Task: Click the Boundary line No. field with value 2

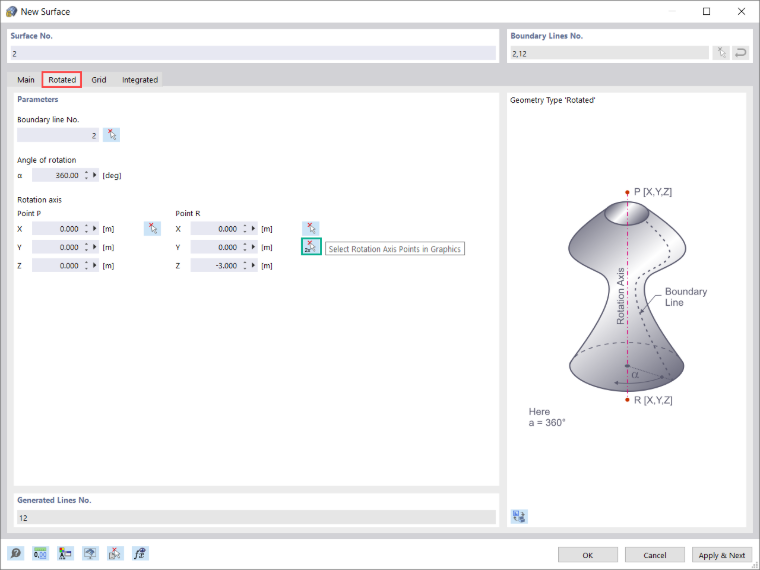Action: 58,135
